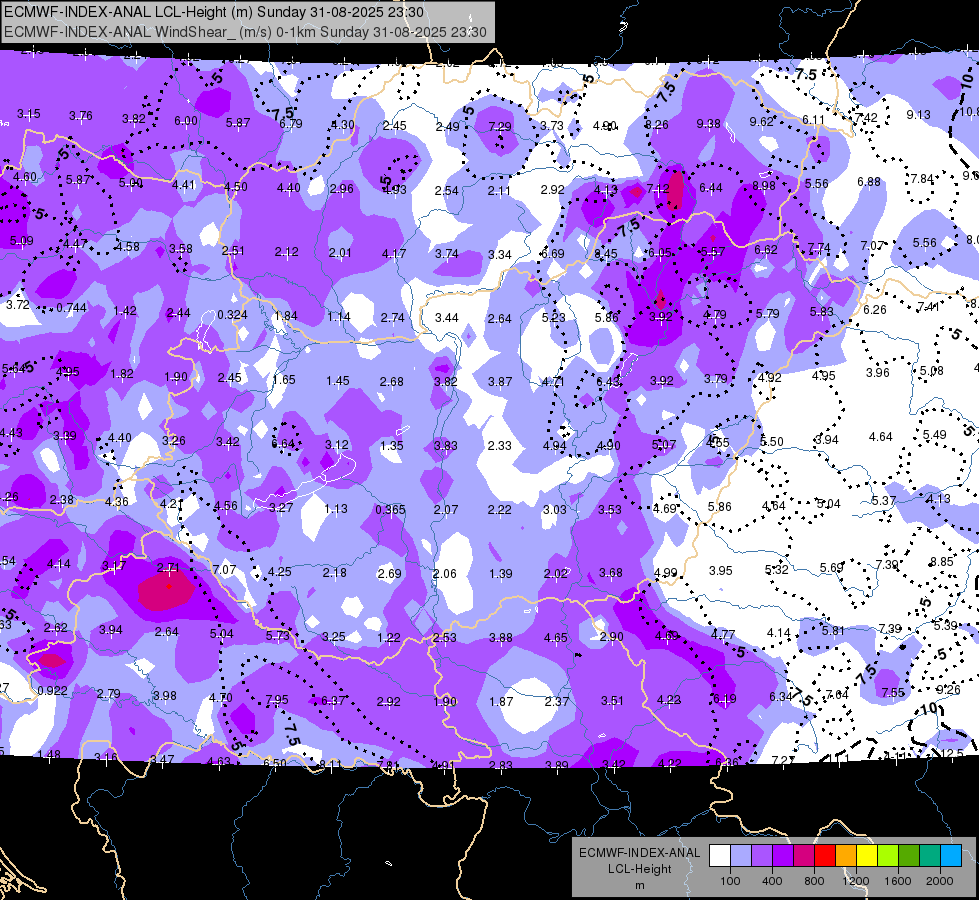
Task: Click the WindShear 0-1km header line
Action: click(x=245, y=32)
